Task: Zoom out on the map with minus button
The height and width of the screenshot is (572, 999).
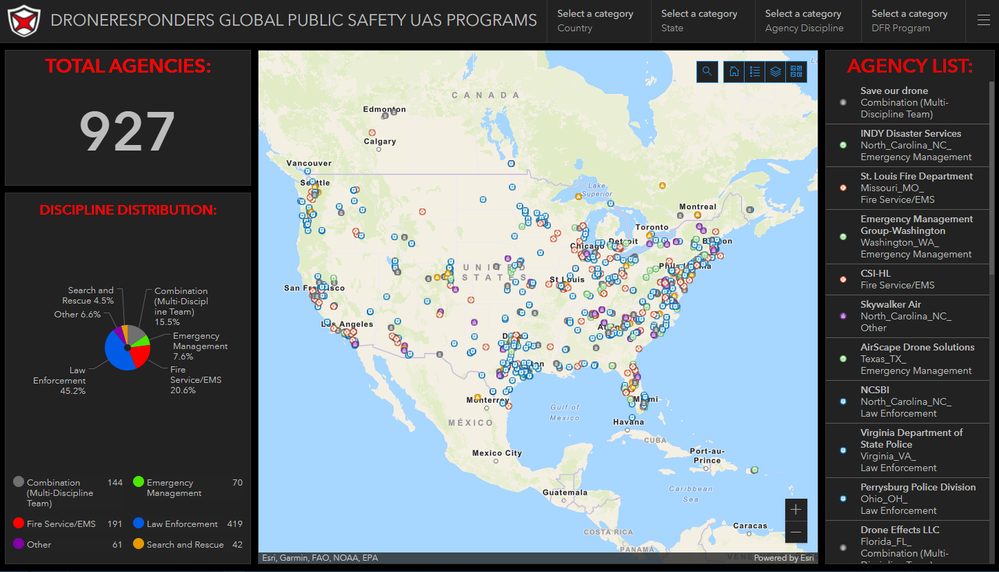Action: coord(796,532)
